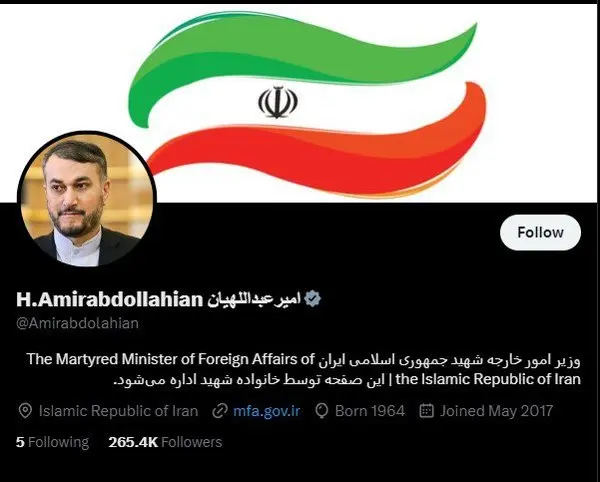Click the Born 1964 text
This screenshot has height=482, width=600.
(x=370, y=411)
